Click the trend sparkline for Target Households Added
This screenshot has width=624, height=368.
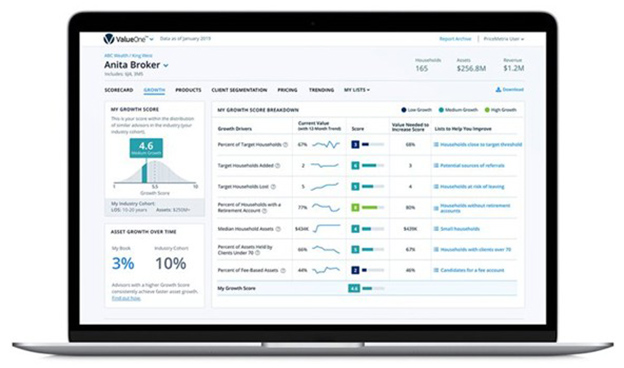click(325, 166)
